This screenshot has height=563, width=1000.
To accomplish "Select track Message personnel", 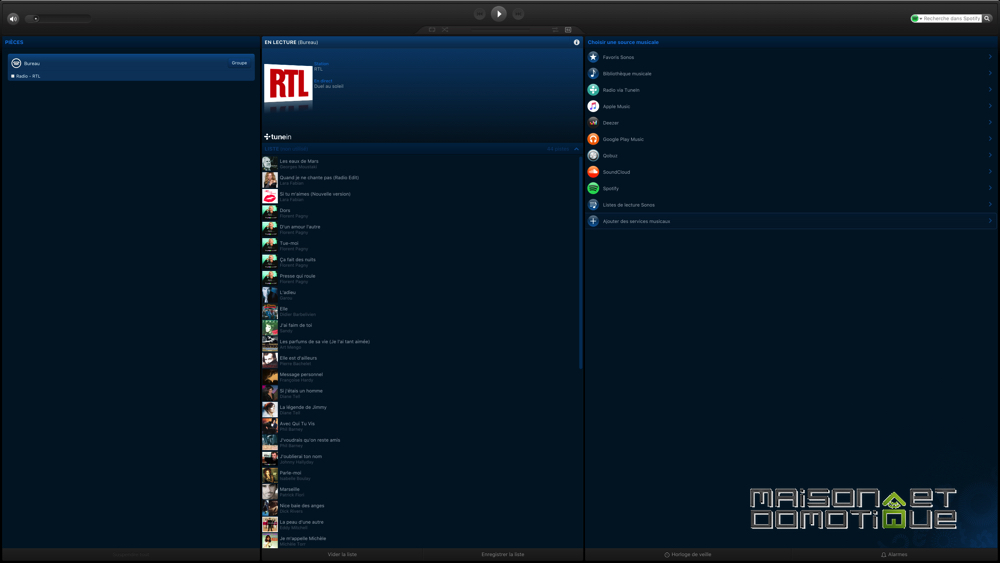I will (421, 377).
